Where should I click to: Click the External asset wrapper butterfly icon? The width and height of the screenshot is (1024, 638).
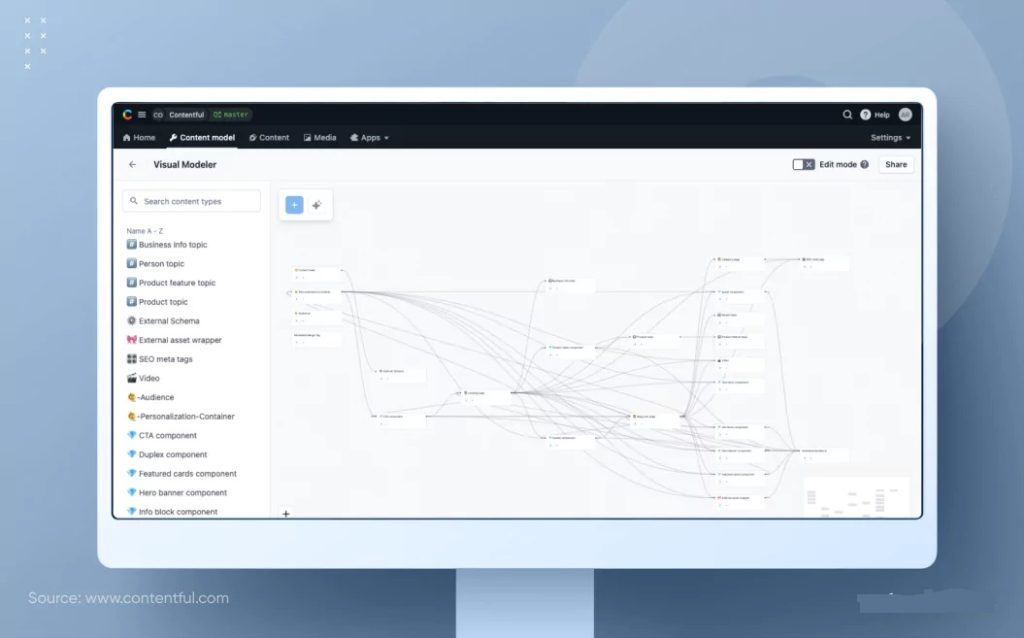coord(133,340)
